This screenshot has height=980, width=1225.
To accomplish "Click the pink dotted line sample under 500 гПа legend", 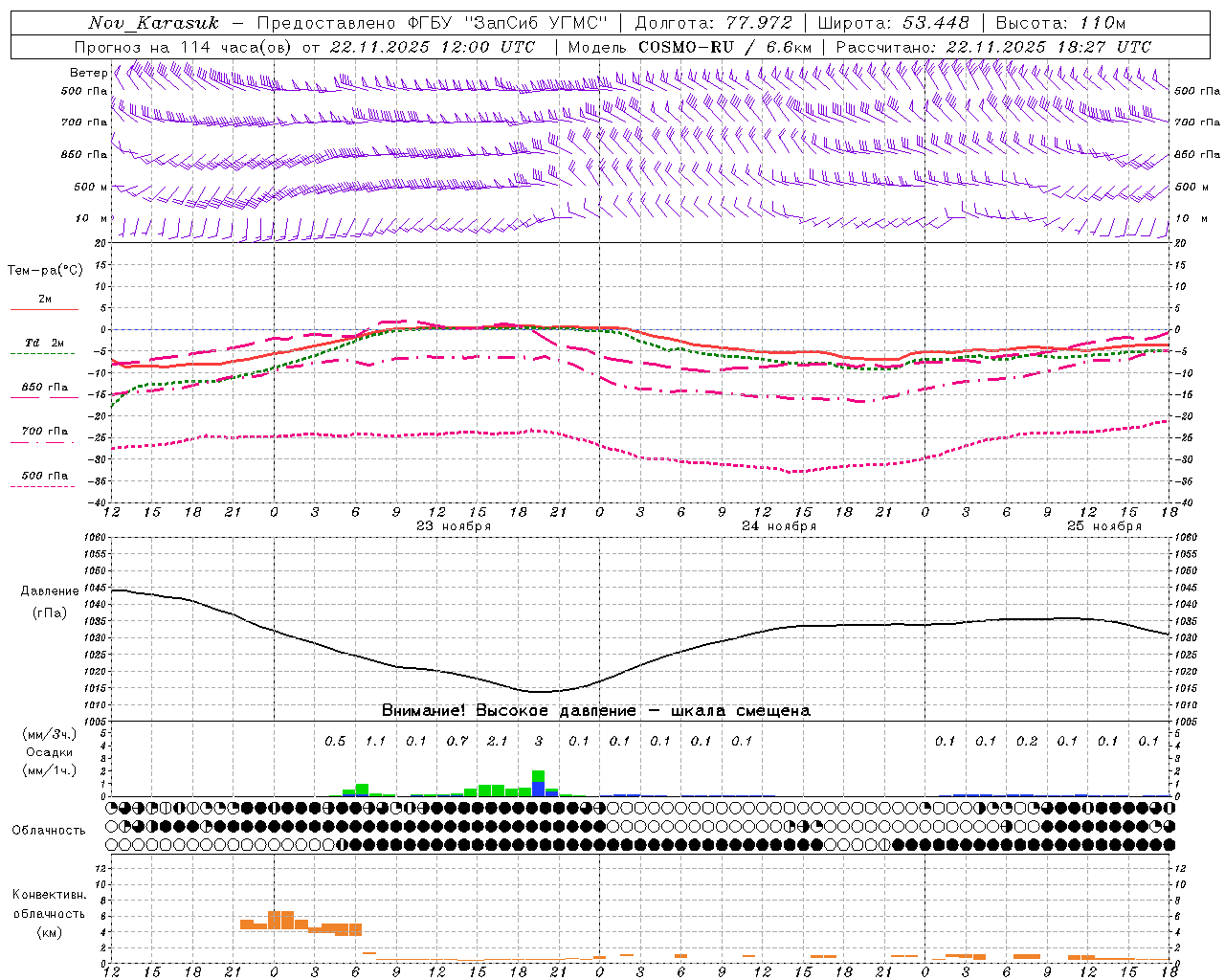I will tap(42, 487).
